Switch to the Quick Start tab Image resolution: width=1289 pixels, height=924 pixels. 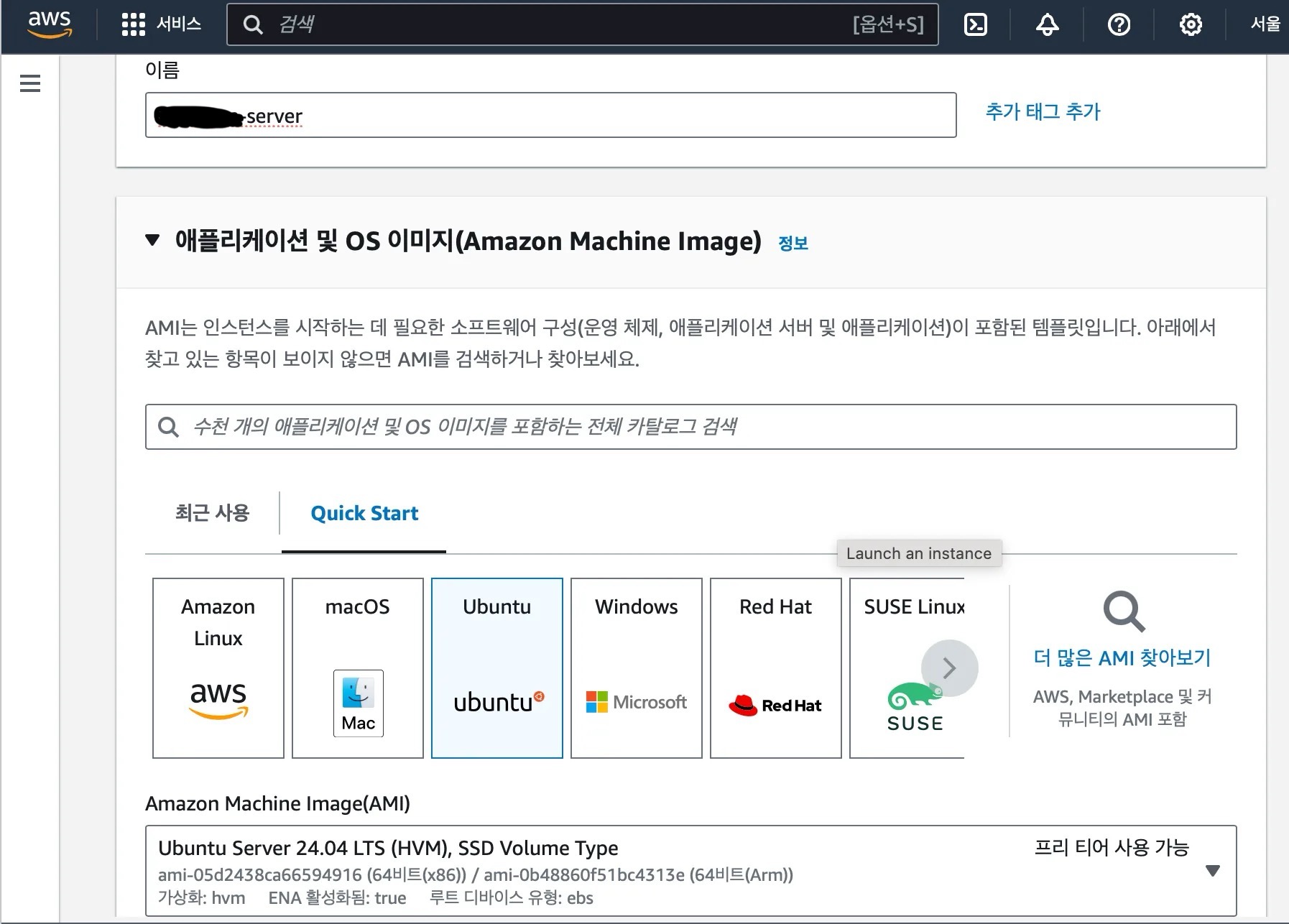[x=364, y=513]
